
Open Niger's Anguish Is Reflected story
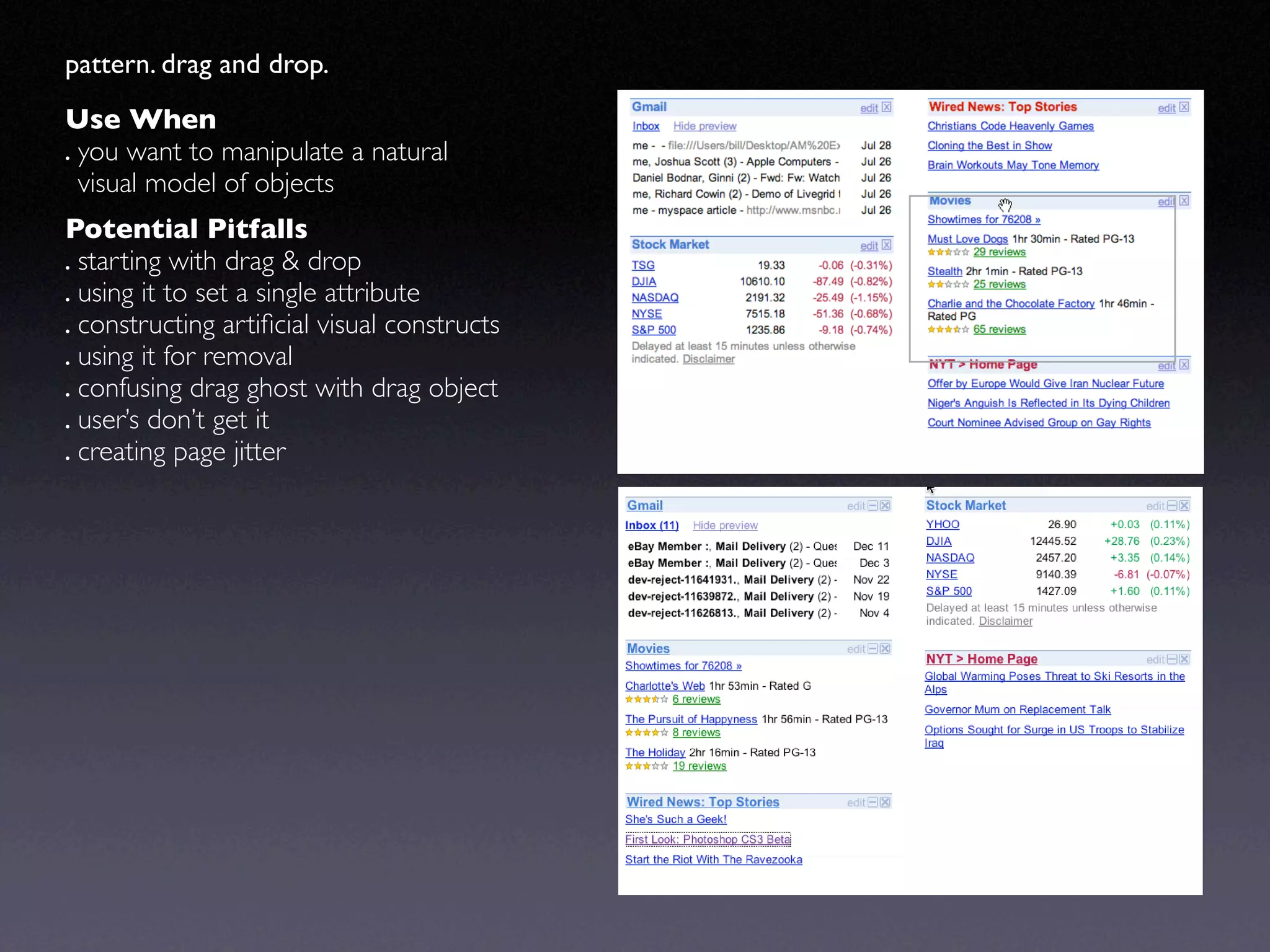tap(1049, 403)
